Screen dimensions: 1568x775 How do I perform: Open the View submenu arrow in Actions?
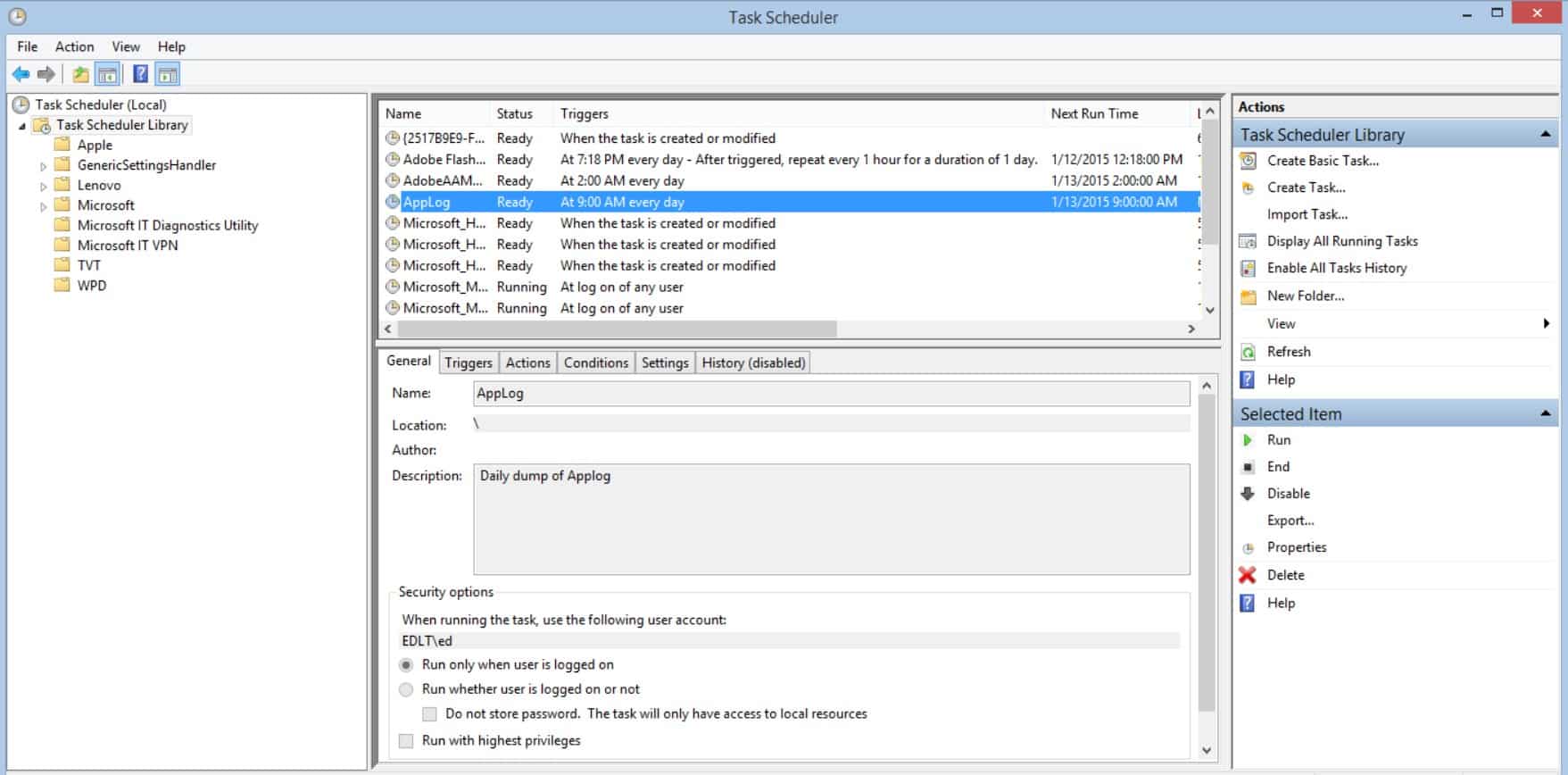(1547, 323)
